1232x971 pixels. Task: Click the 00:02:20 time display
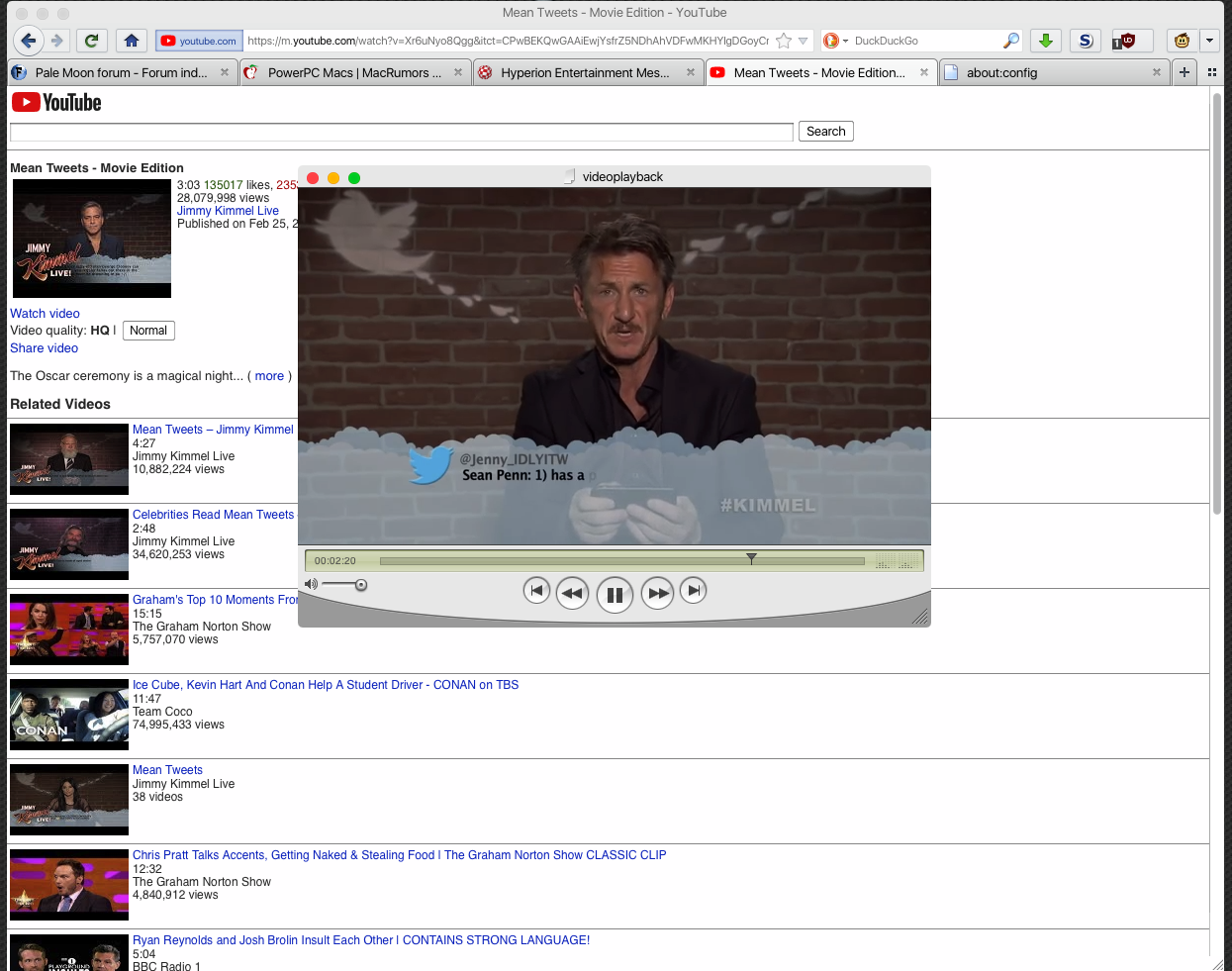click(x=335, y=561)
